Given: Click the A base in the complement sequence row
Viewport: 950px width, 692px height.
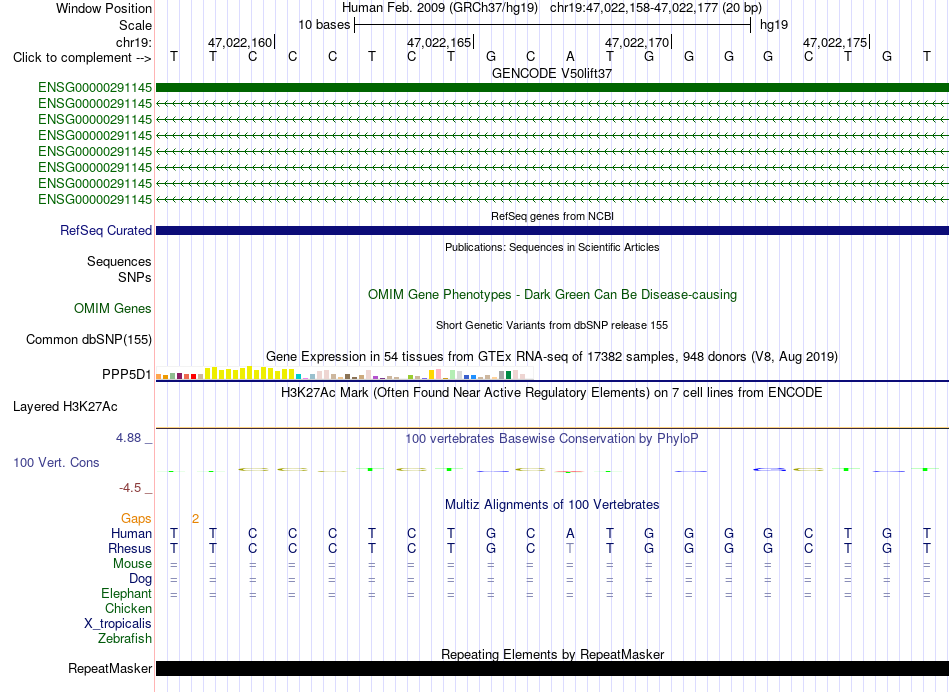Looking at the screenshot, I should click(570, 56).
